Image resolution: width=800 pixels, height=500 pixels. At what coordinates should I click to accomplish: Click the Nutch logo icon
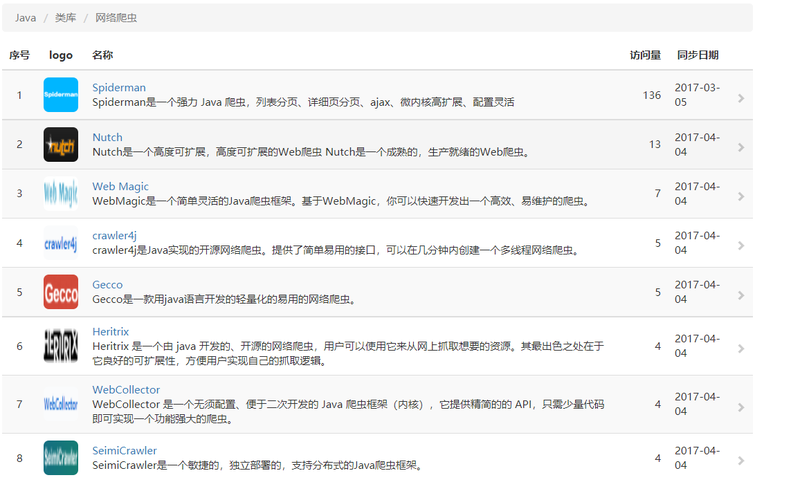click(x=61, y=144)
